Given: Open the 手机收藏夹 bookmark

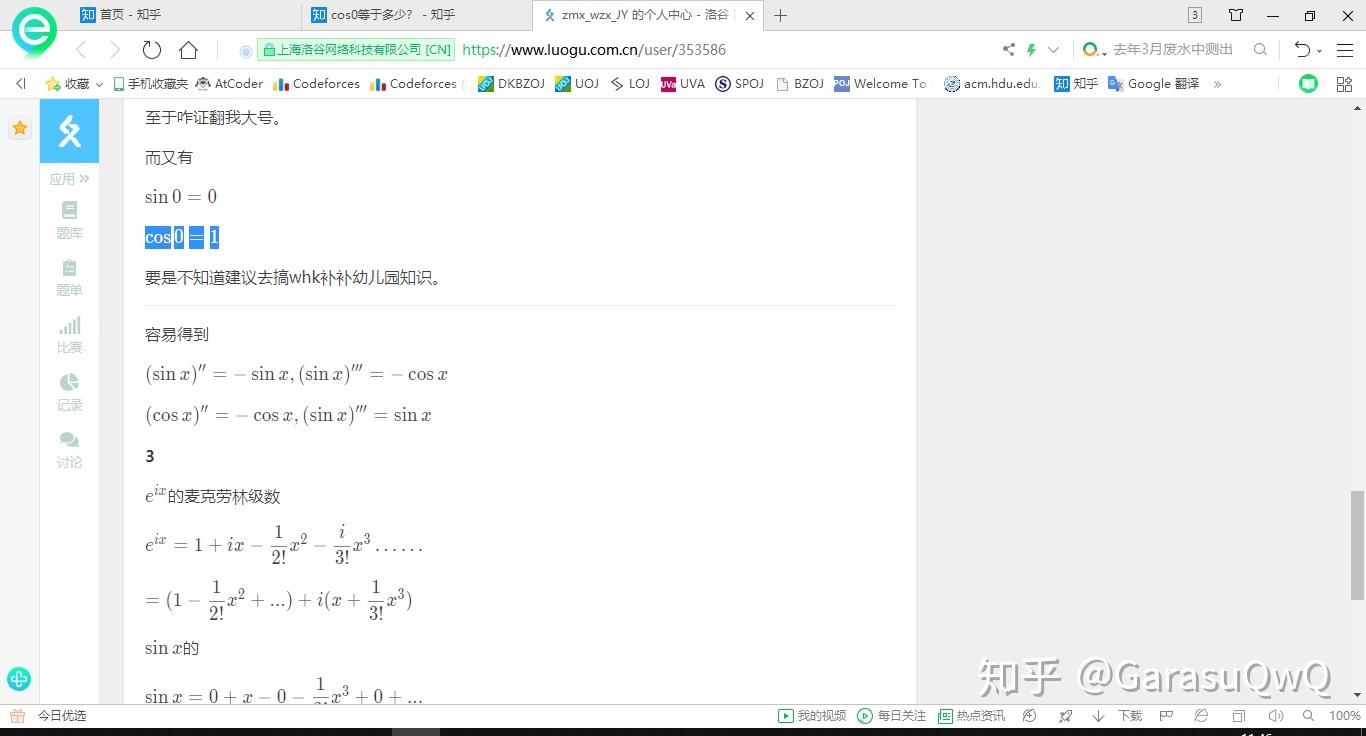Looking at the screenshot, I should tap(151, 84).
